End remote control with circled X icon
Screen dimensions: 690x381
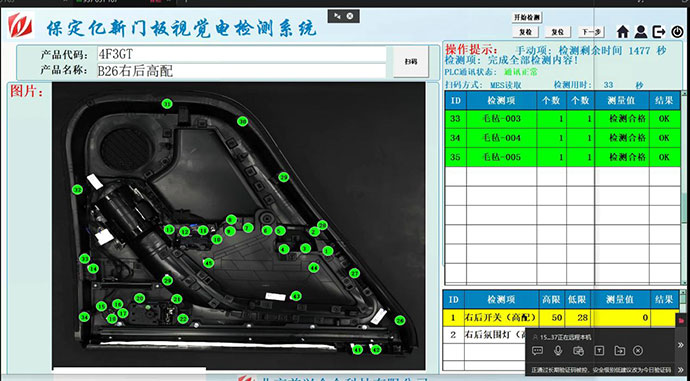pyautogui.click(x=638, y=351)
